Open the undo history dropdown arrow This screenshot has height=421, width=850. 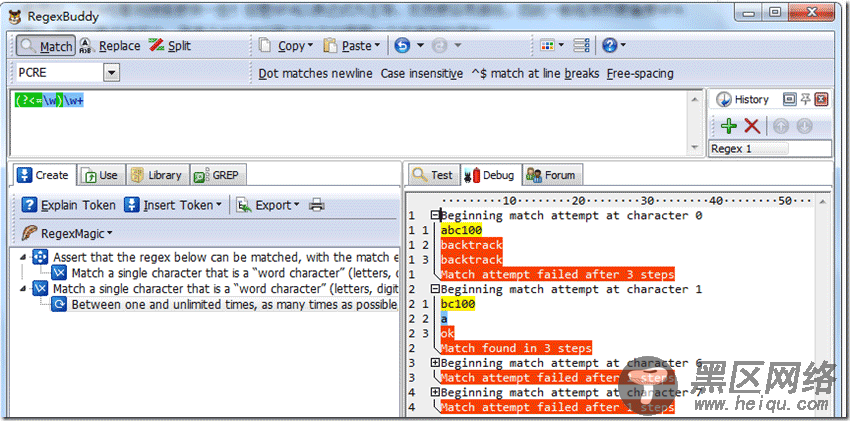point(420,46)
